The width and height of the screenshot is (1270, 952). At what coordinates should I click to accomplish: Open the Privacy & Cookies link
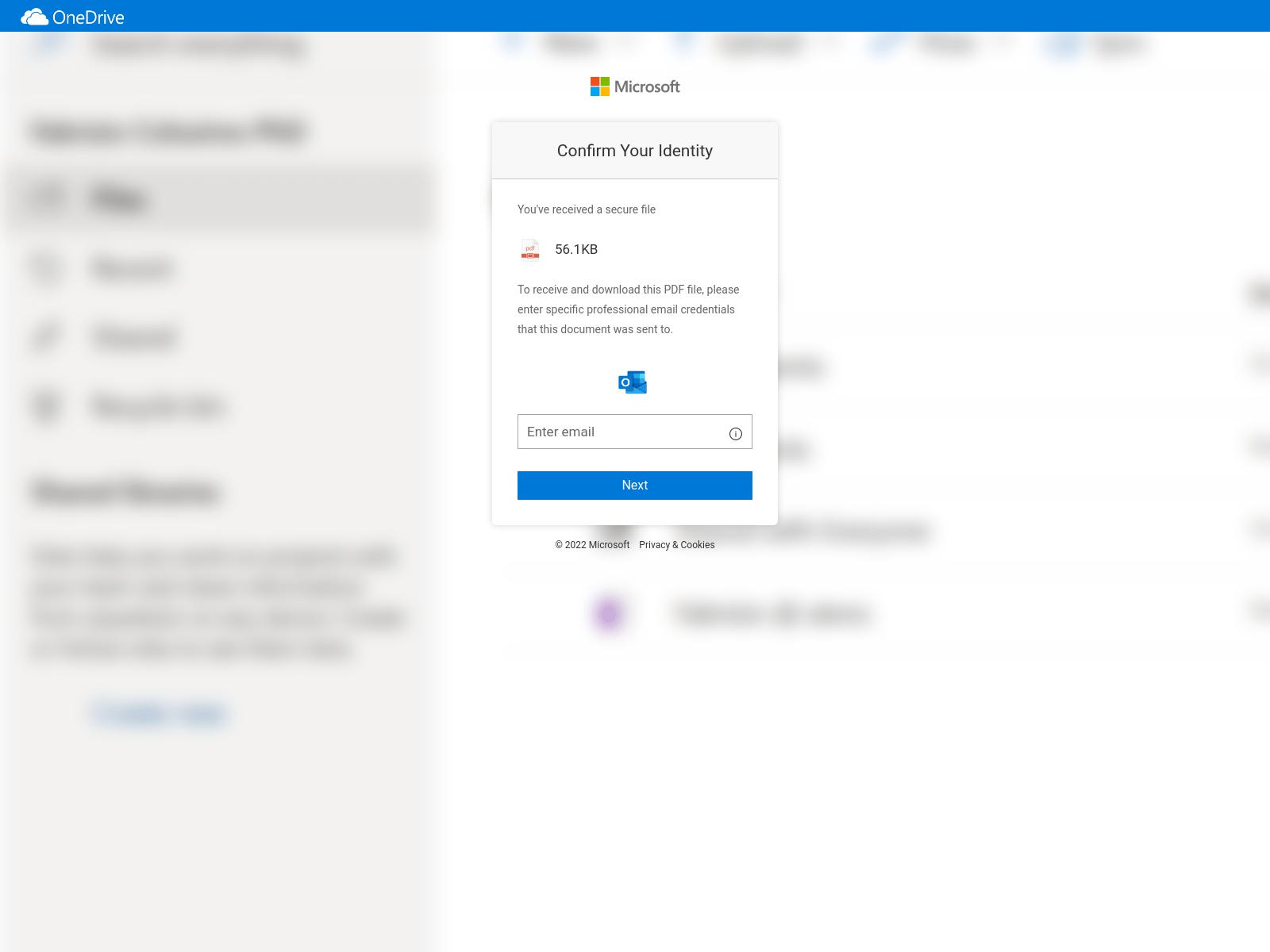(x=676, y=545)
